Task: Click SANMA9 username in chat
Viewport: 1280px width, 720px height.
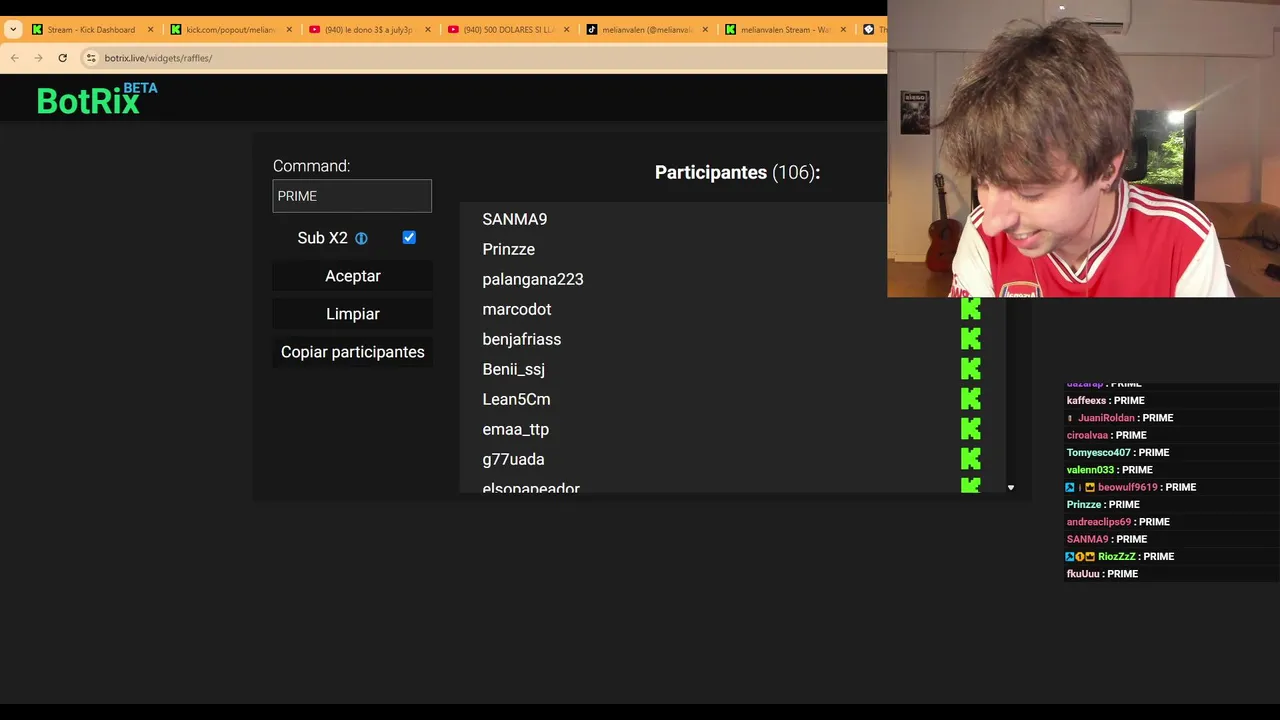Action: tap(1088, 539)
